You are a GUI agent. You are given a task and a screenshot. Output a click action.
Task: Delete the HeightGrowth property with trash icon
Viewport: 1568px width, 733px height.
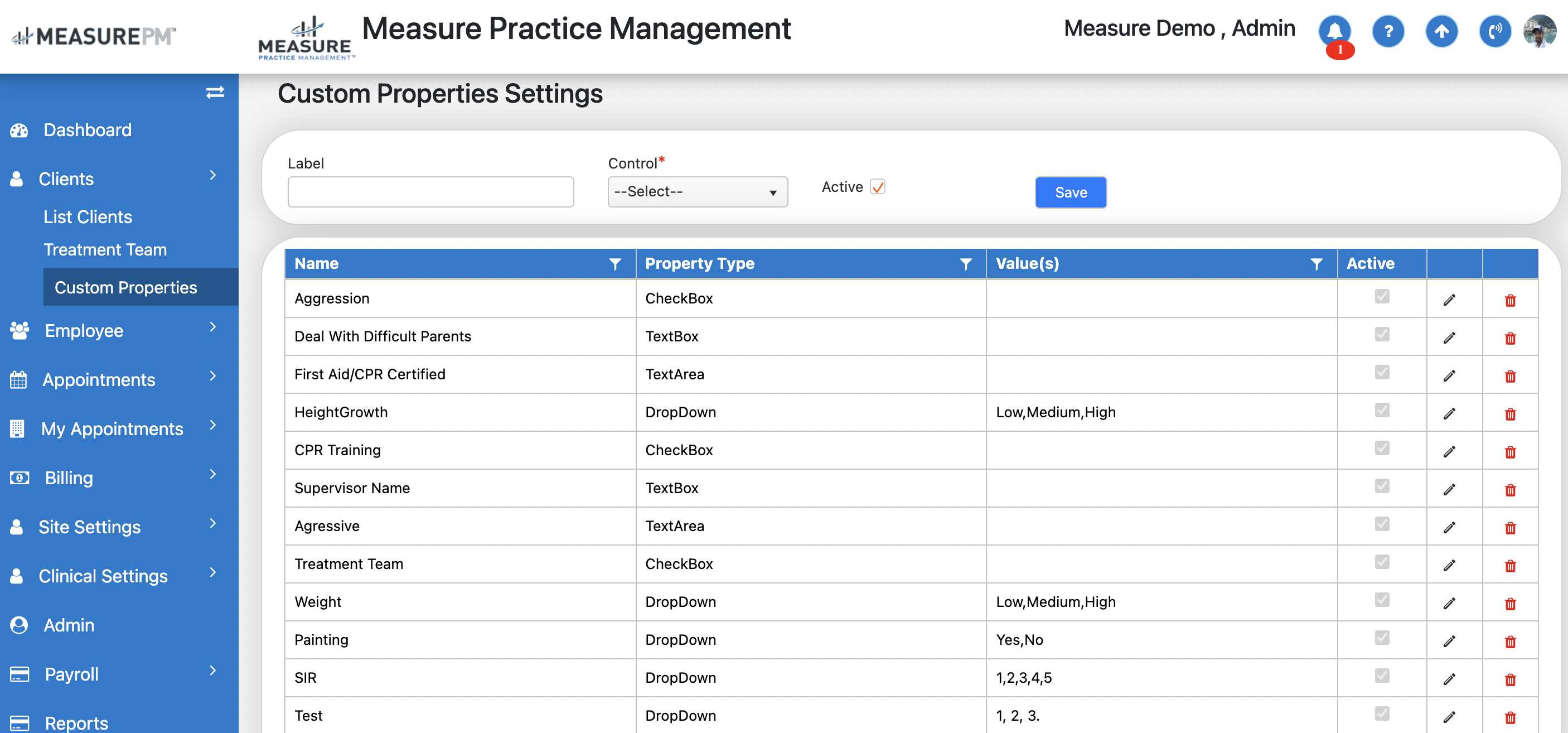[1510, 413]
